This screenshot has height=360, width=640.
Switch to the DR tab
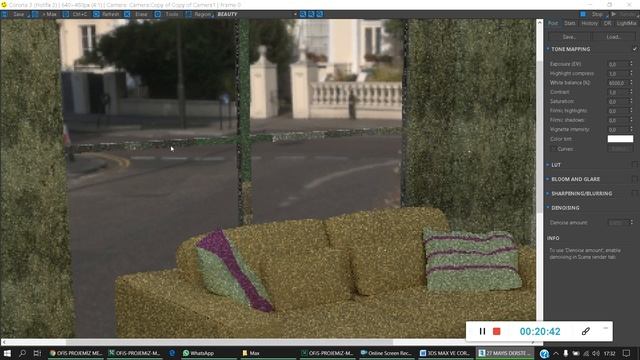tap(607, 24)
